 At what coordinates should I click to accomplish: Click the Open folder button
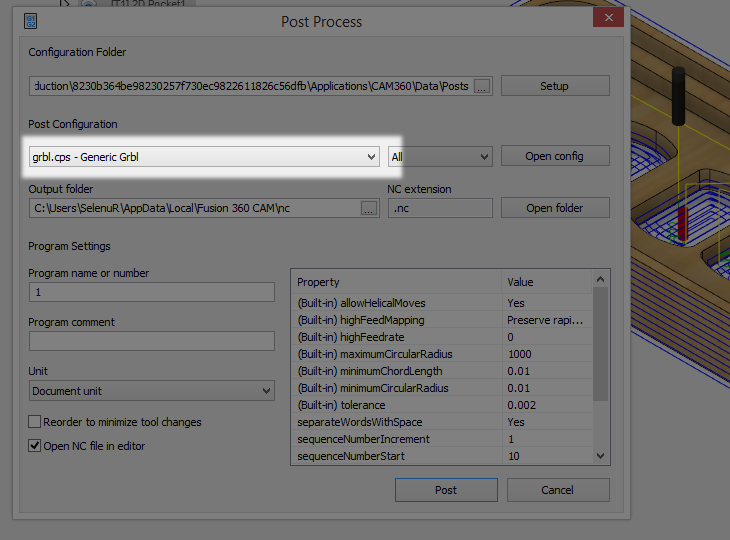(554, 208)
